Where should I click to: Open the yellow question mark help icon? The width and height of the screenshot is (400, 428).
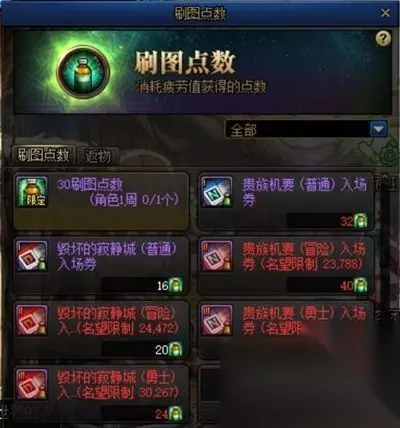383,39
